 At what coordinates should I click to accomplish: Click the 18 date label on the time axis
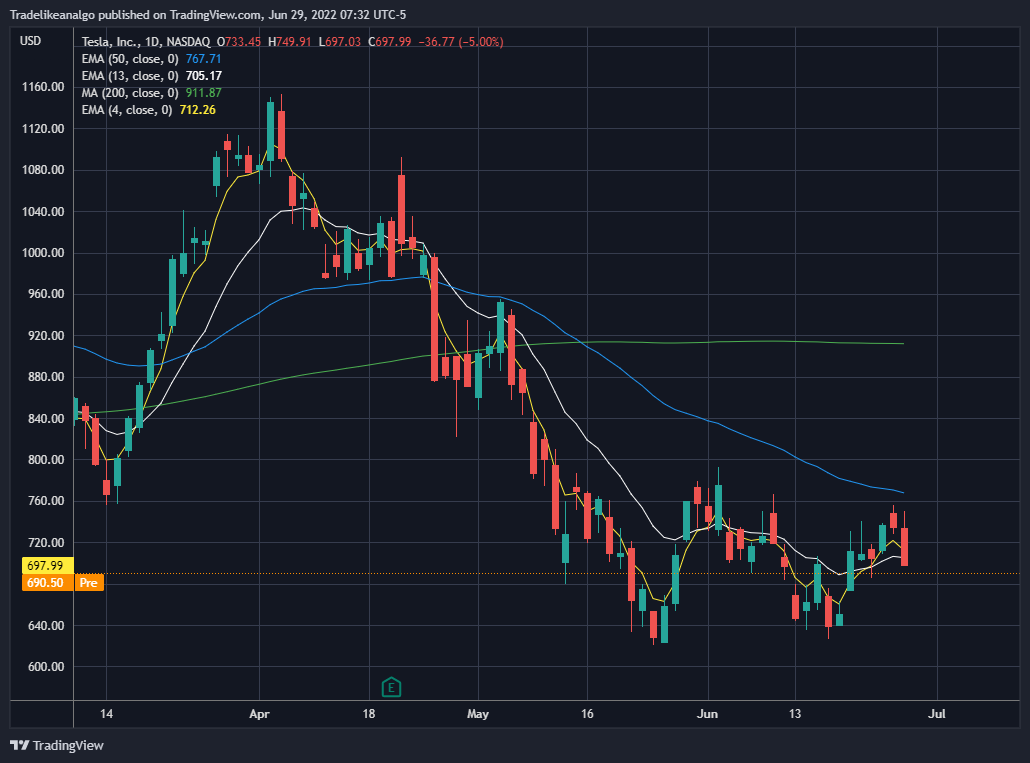pyautogui.click(x=369, y=714)
